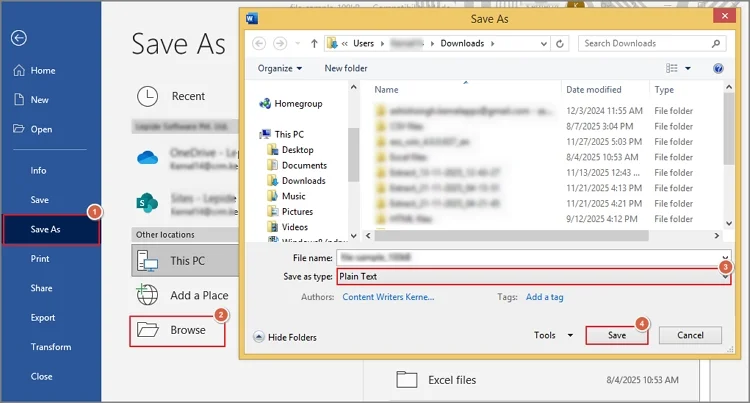Click the Browse folder button
Viewport: 750px width, 403px height.
coord(177,330)
